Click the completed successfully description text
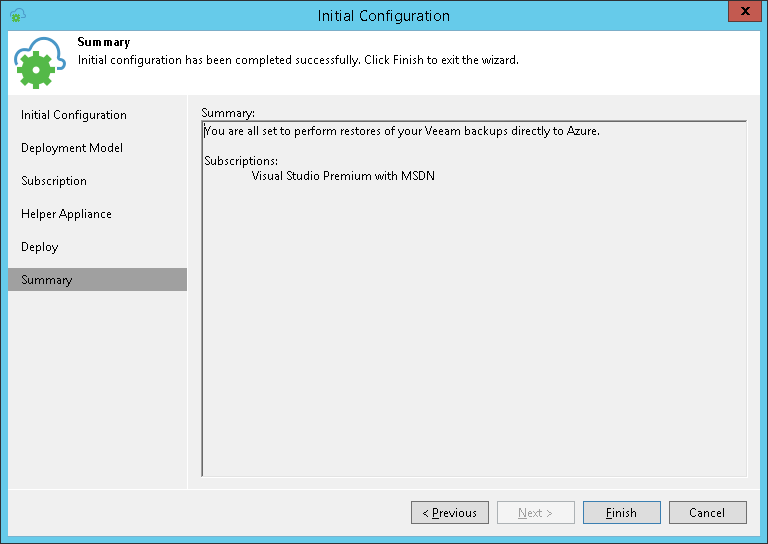 [298, 60]
